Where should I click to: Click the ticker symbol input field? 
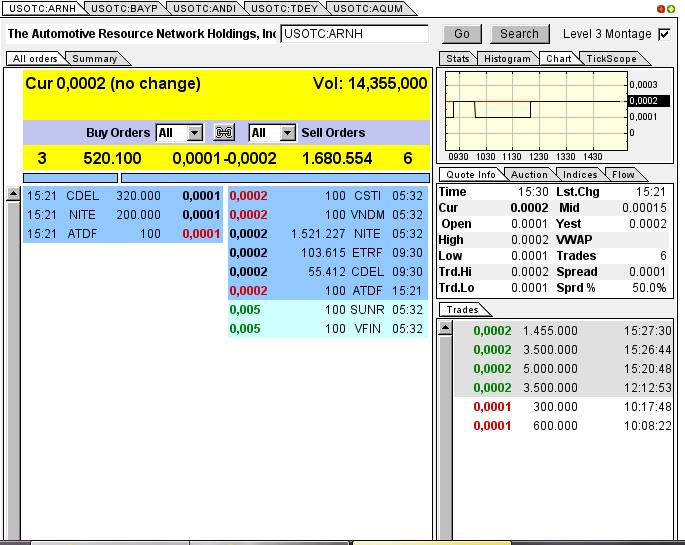coord(354,34)
